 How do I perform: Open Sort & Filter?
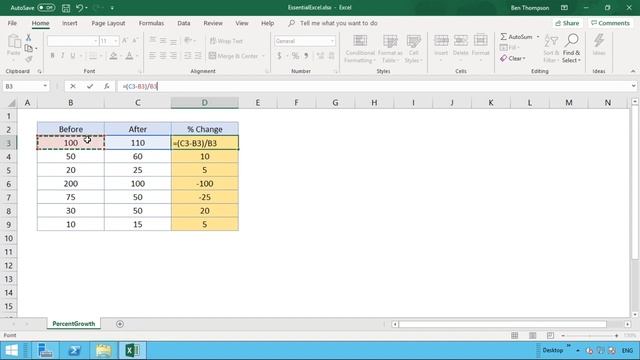[551, 49]
